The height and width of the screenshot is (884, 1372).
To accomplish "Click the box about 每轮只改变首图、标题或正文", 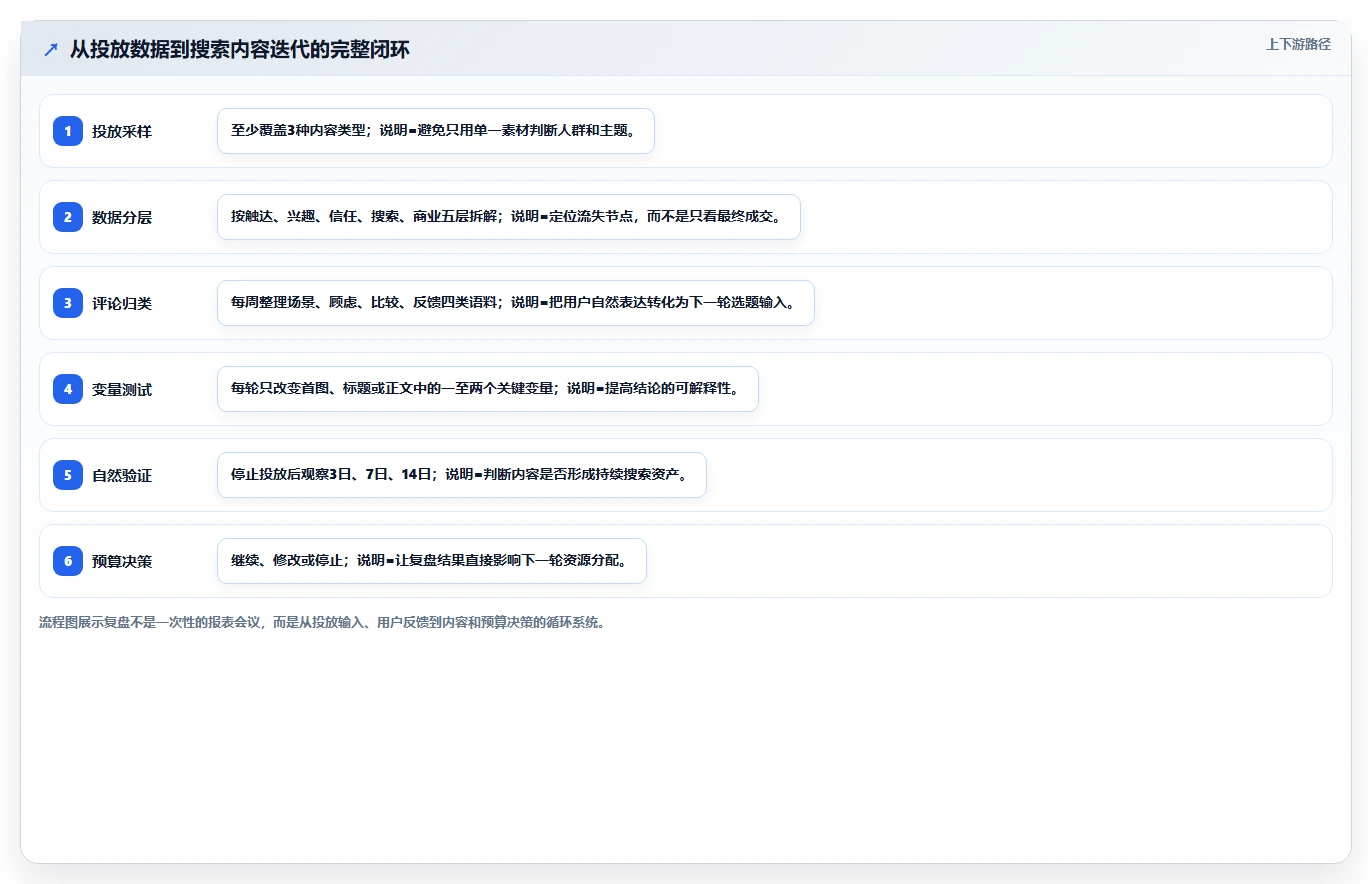I will click(x=488, y=389).
